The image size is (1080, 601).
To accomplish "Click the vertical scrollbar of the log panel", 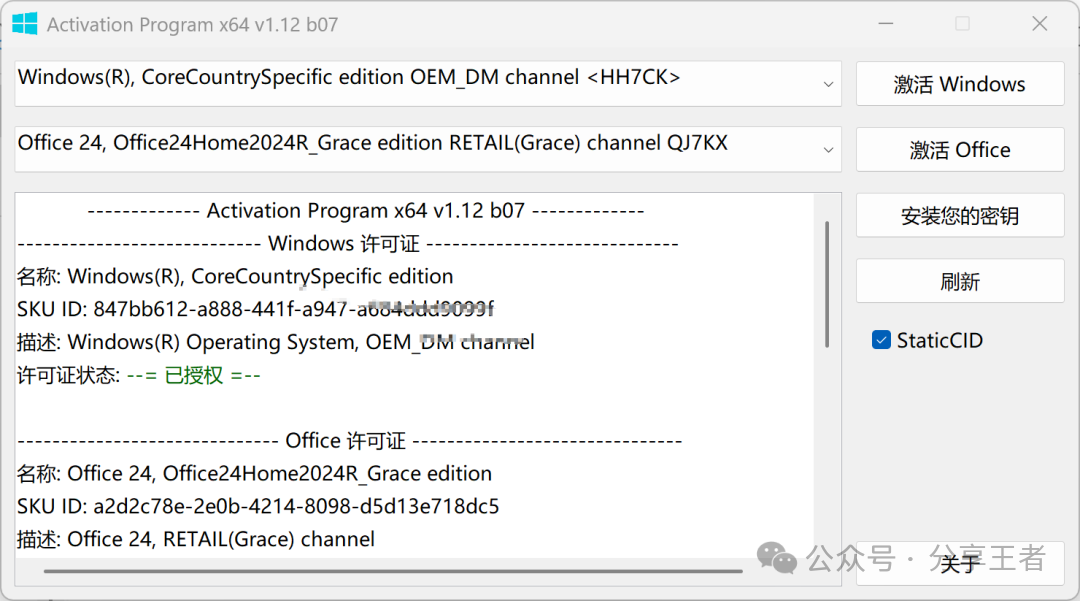I will pos(827,284).
